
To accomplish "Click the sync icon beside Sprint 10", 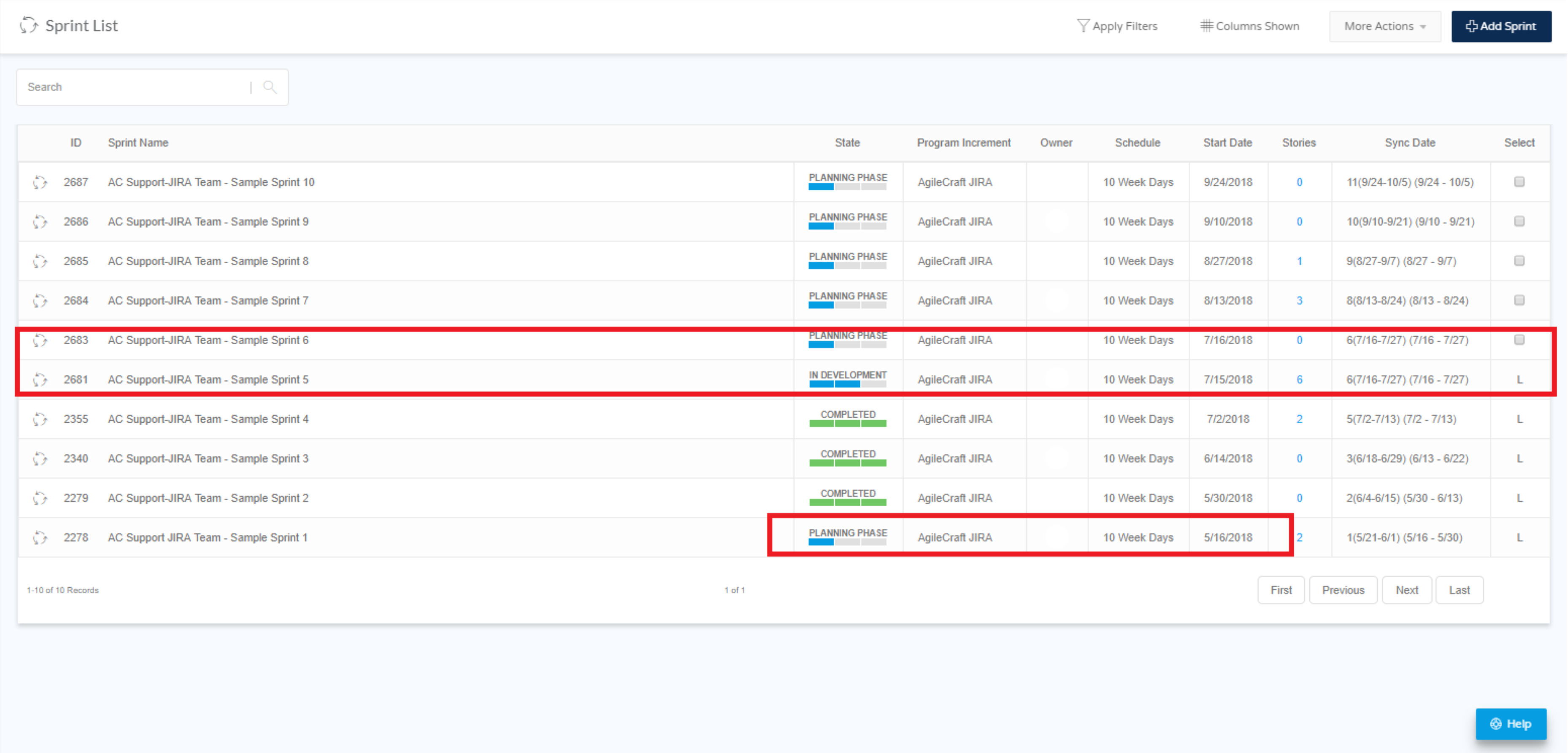I will pos(40,181).
